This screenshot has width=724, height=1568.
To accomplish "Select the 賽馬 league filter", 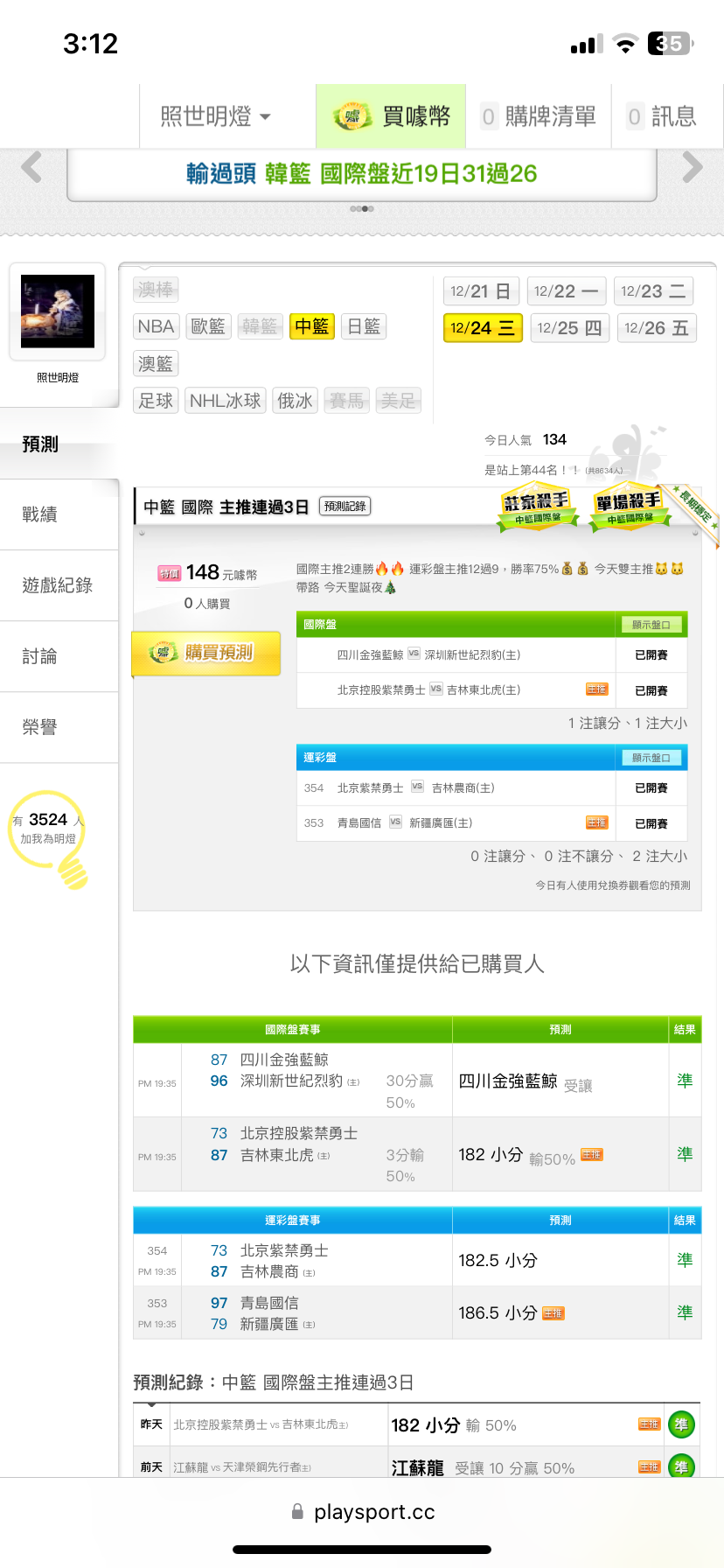I will [346, 401].
